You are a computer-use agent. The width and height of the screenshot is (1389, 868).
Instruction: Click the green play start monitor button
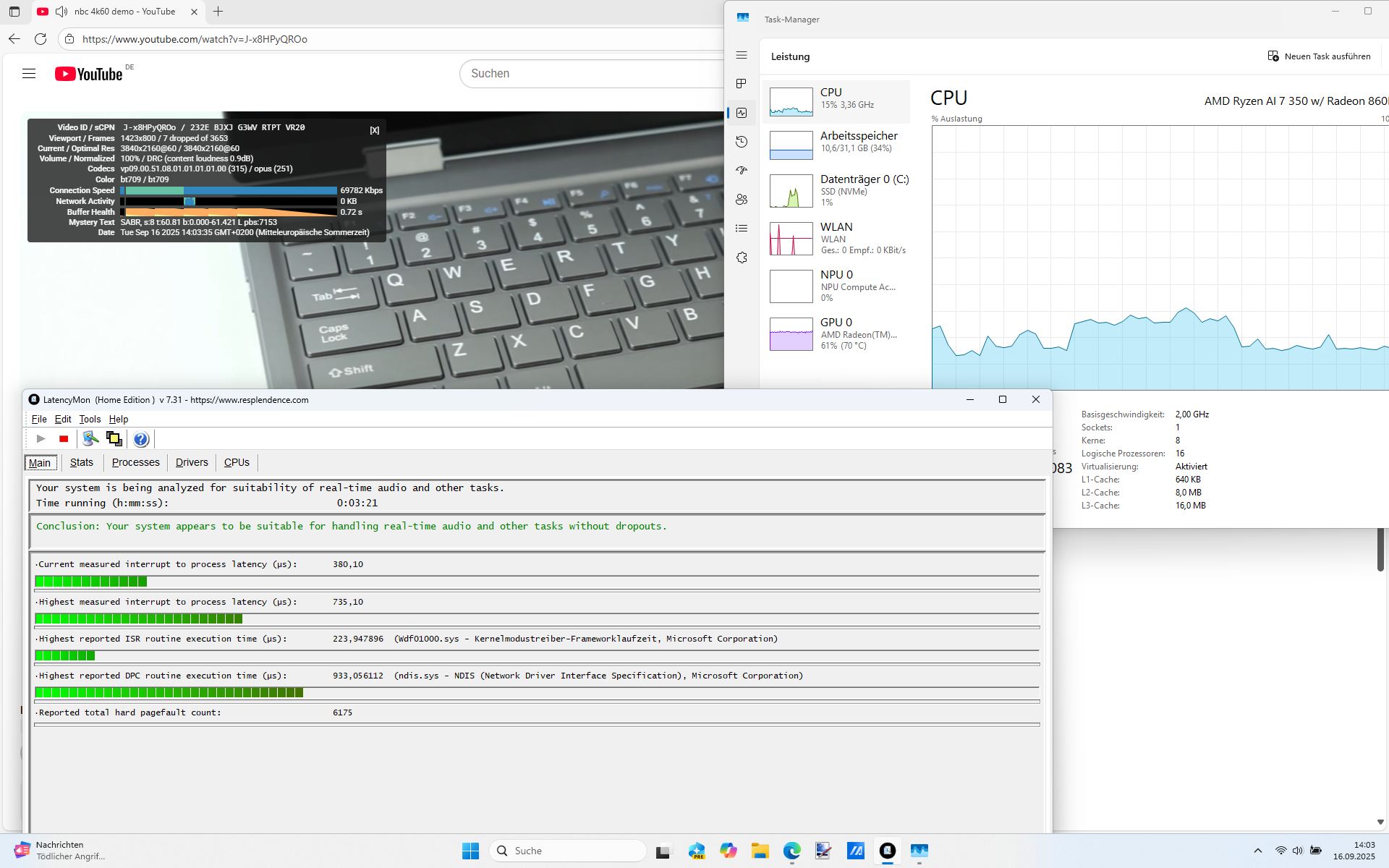[x=41, y=439]
